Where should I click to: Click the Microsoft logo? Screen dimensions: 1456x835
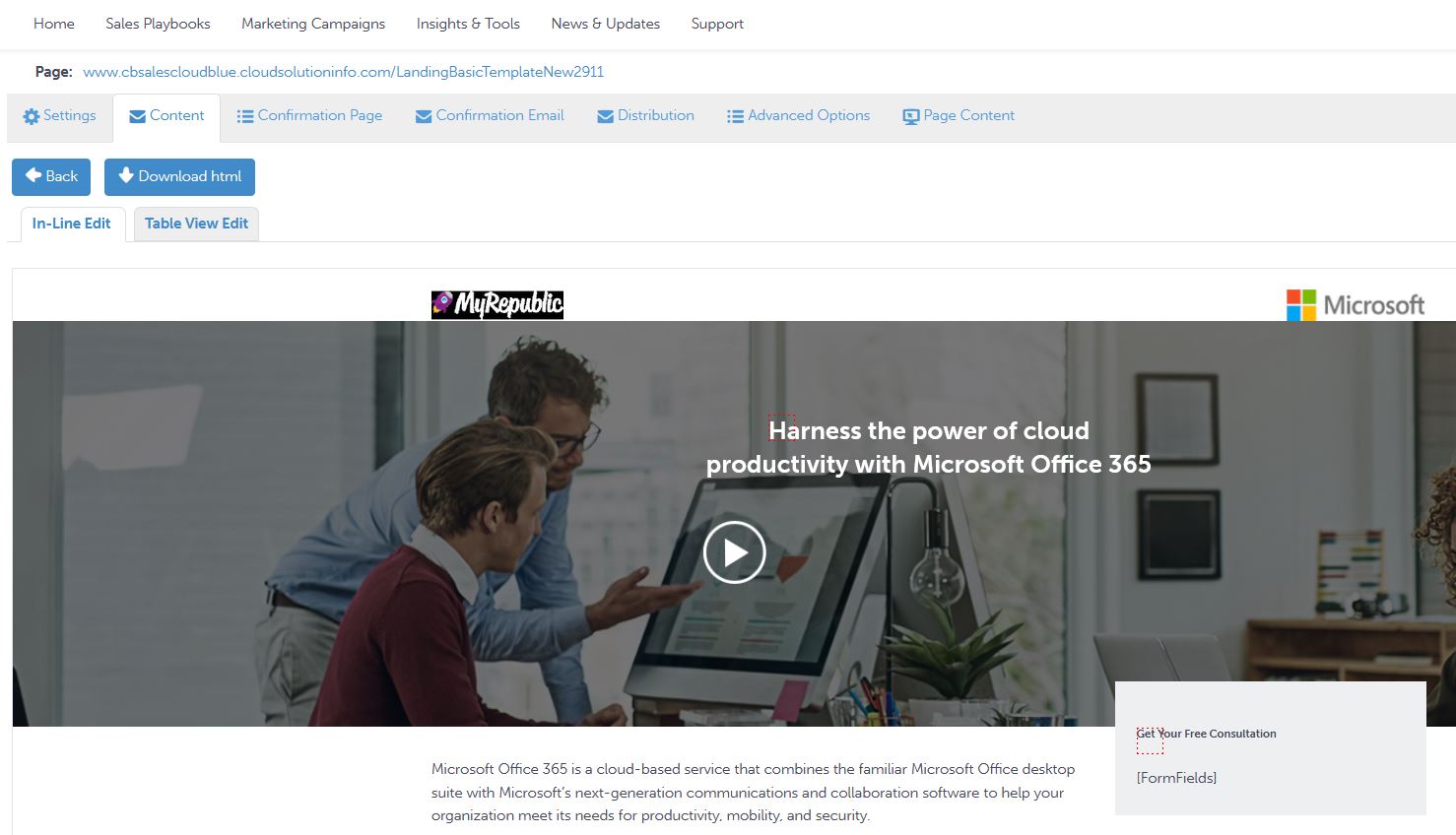pyautogui.click(x=1356, y=305)
